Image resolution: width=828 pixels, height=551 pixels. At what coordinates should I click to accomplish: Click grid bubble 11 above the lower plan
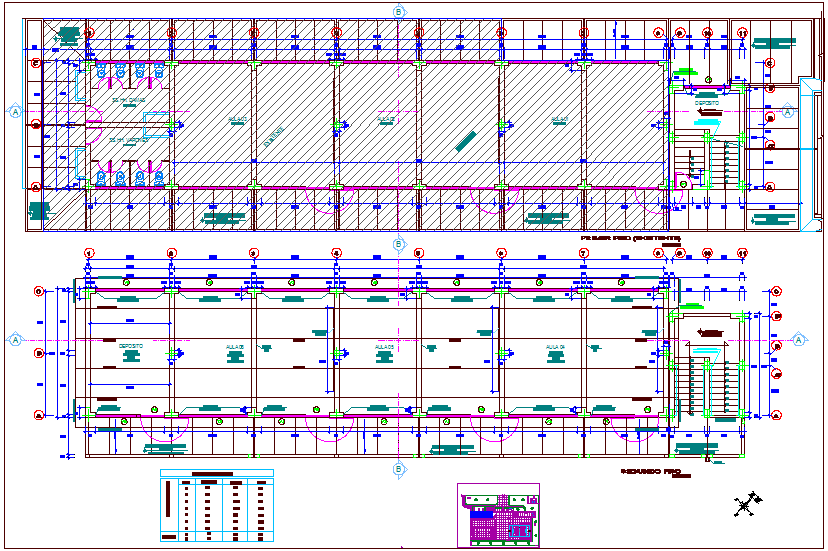(743, 253)
